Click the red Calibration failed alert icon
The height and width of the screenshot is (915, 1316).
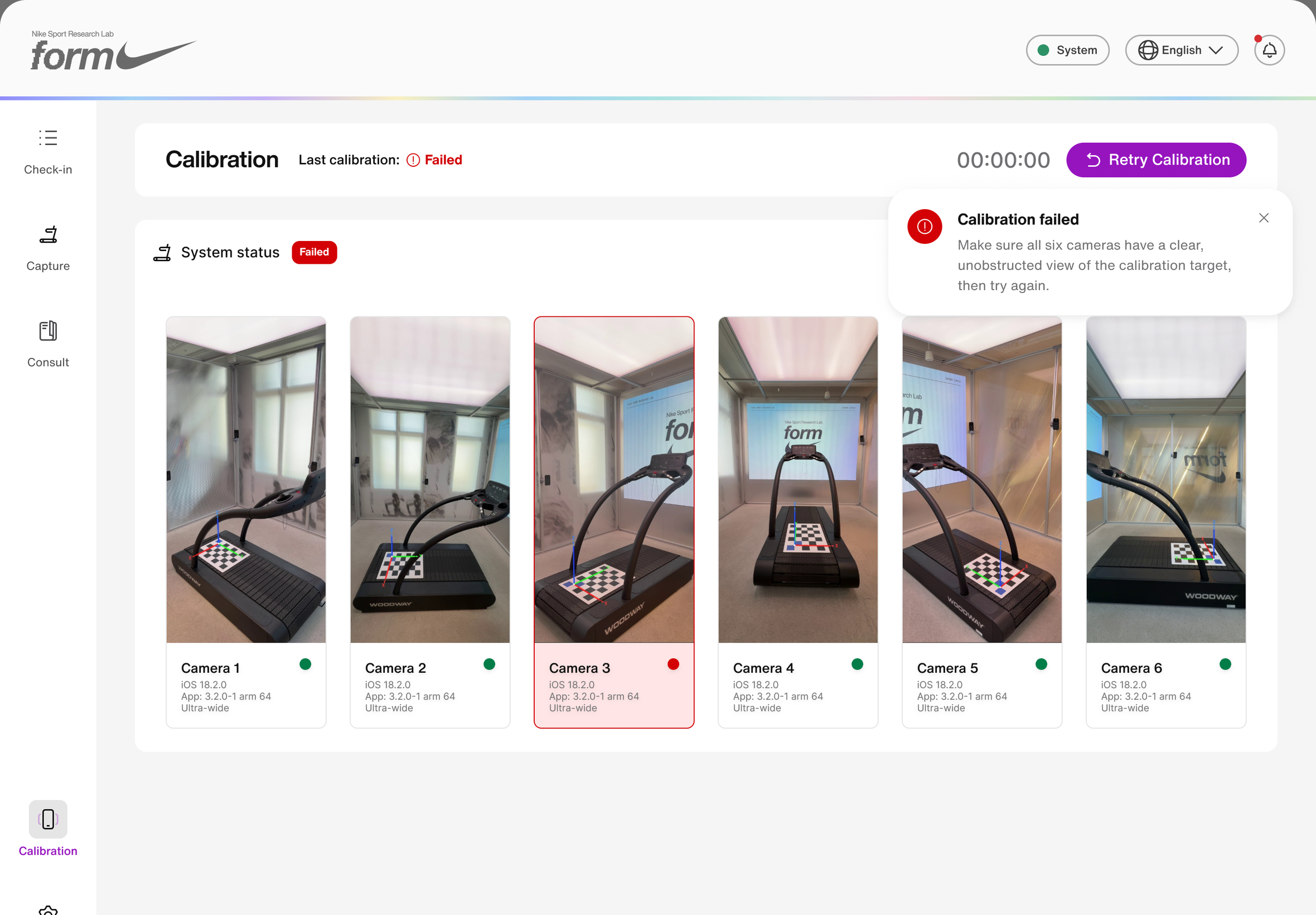[x=924, y=227]
